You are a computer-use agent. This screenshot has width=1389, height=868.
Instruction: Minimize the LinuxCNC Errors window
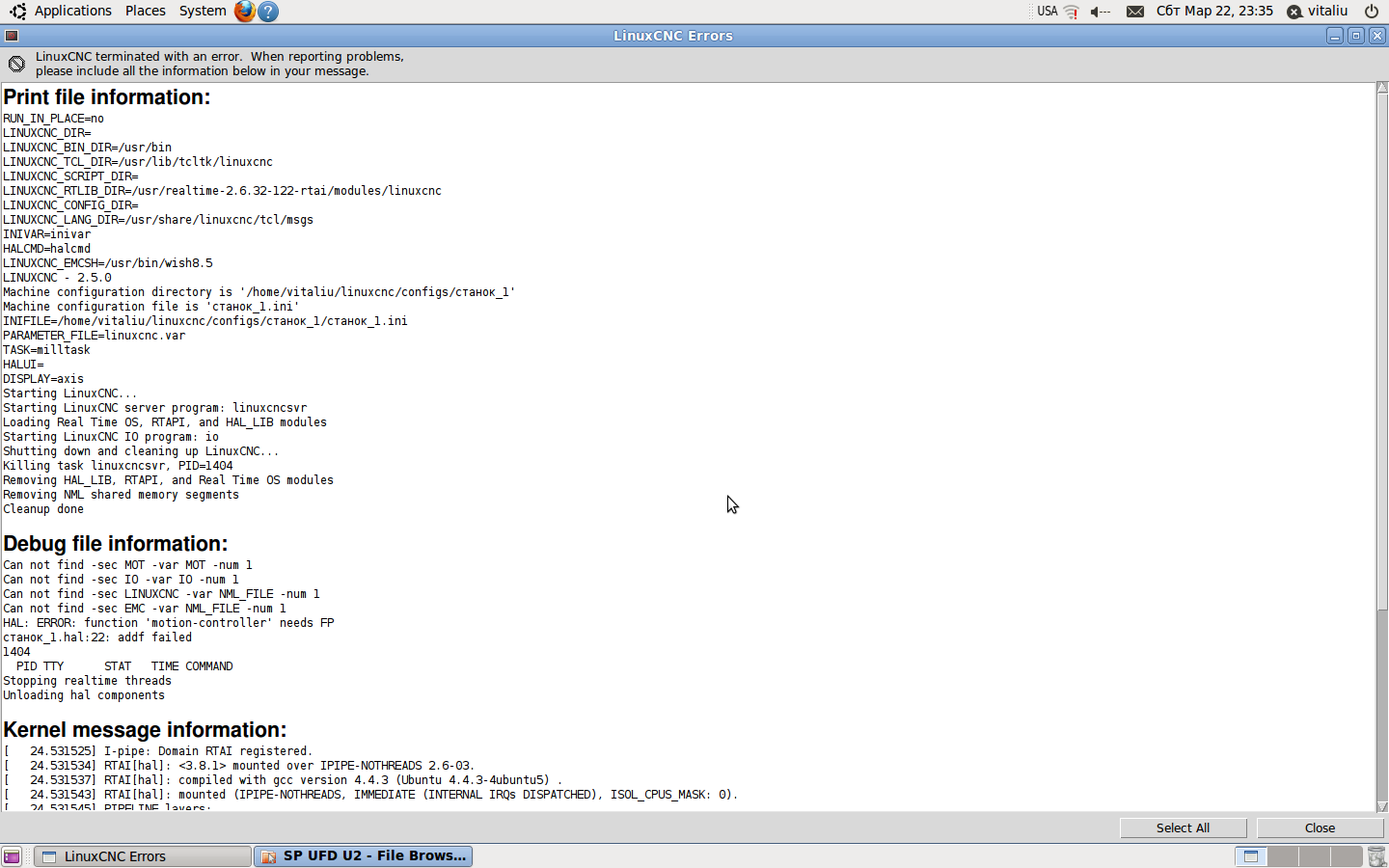pos(1335,36)
